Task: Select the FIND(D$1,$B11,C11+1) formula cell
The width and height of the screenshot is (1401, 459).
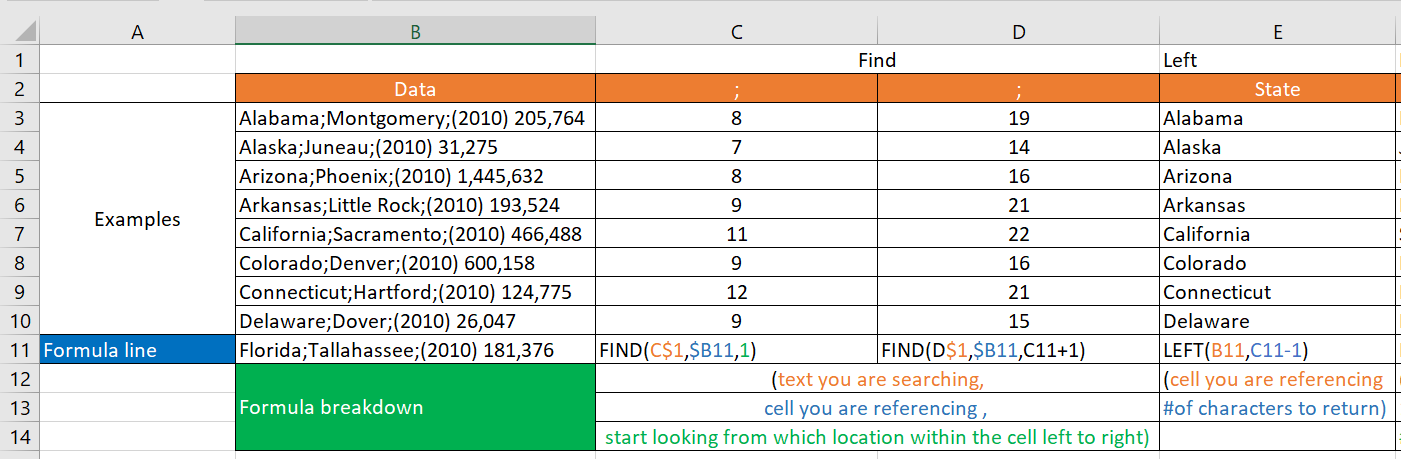Action: (1018, 350)
